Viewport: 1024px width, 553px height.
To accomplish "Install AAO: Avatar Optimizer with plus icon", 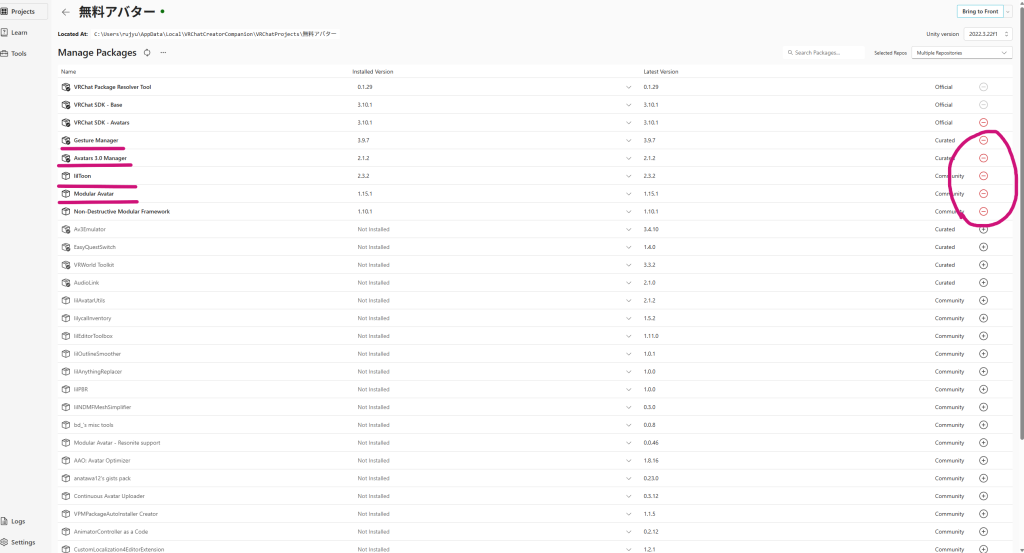I will coord(983,461).
